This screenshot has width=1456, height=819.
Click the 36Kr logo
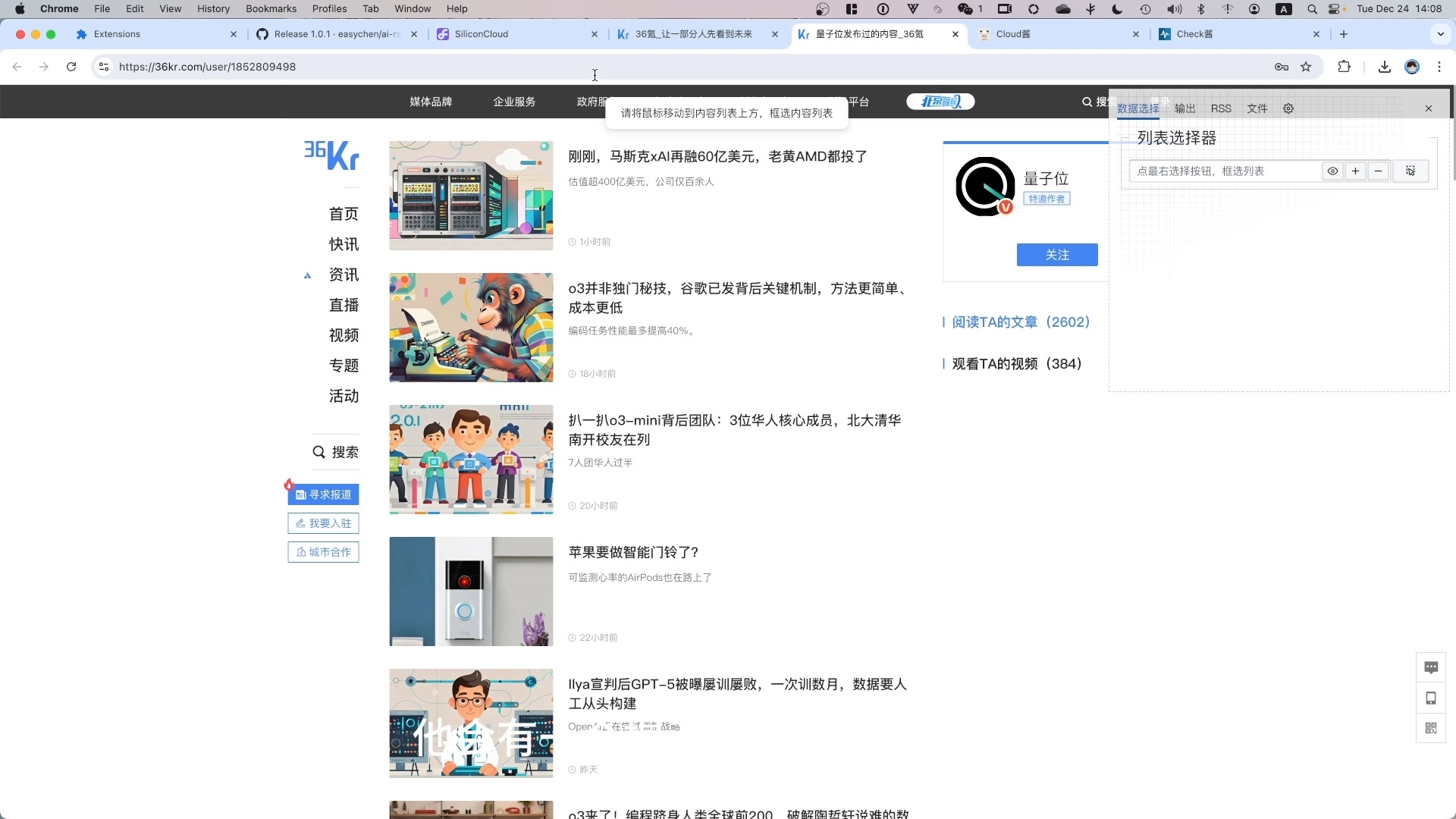point(331,155)
